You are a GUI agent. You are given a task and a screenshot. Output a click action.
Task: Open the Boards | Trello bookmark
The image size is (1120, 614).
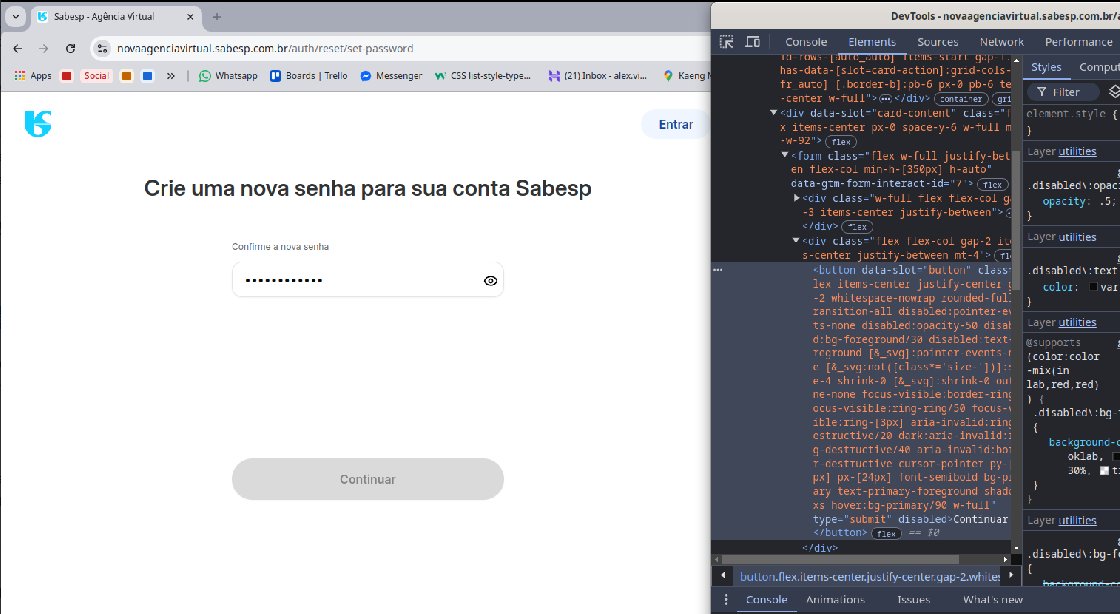309,76
